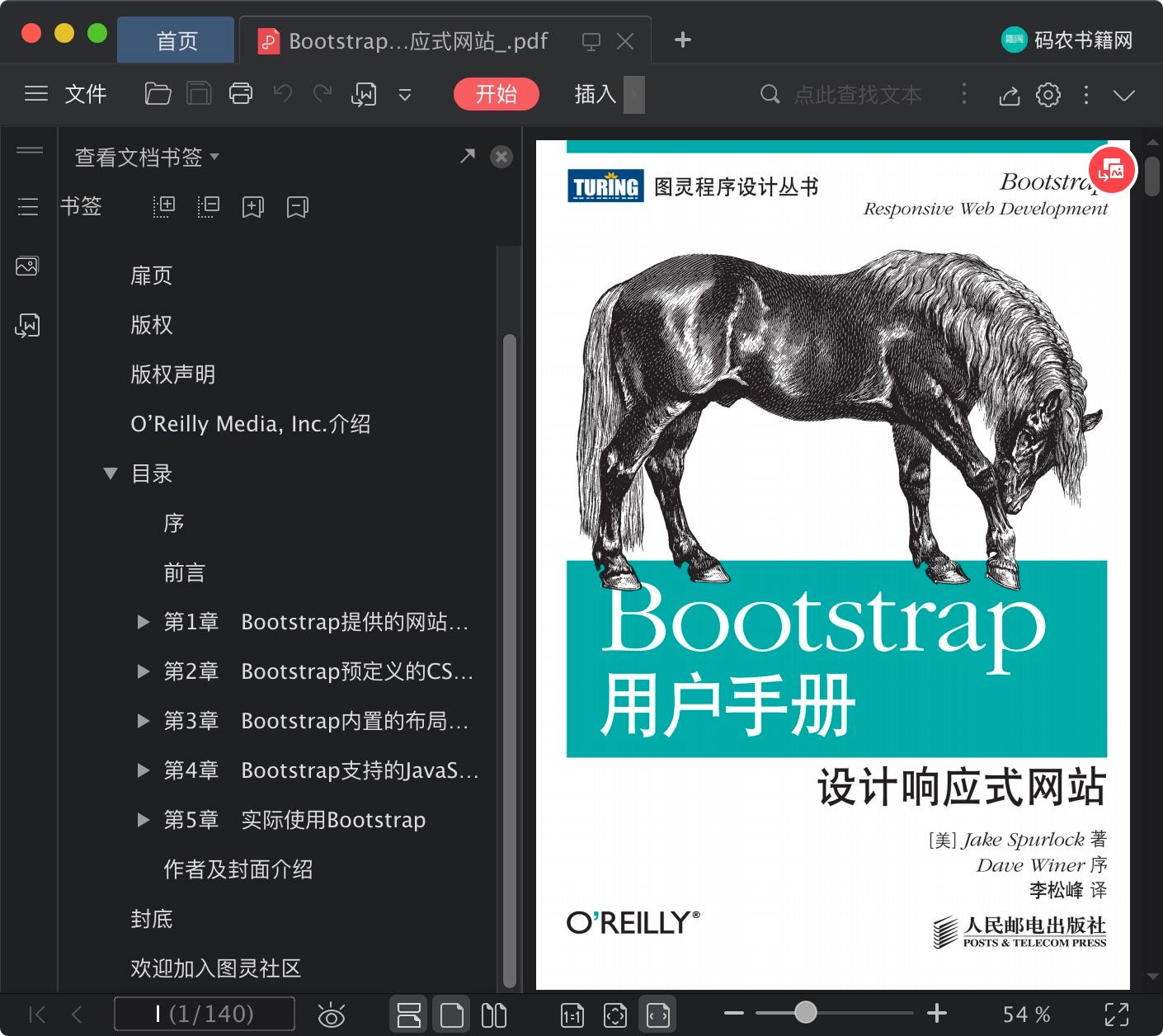Open the quick access toolbar dropdown arrow
1163x1036 pixels.
pyautogui.click(x=405, y=95)
